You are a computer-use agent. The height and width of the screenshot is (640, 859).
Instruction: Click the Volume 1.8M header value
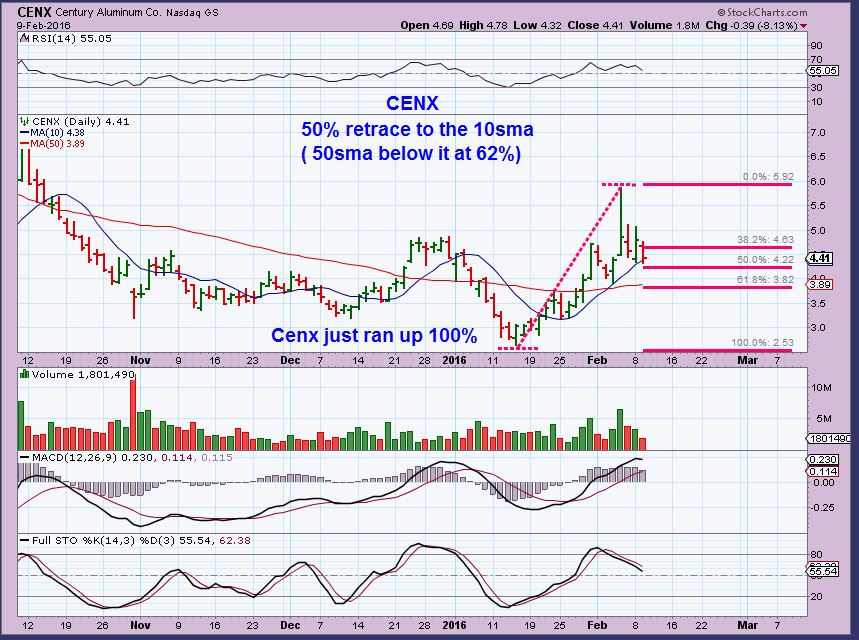pos(665,25)
